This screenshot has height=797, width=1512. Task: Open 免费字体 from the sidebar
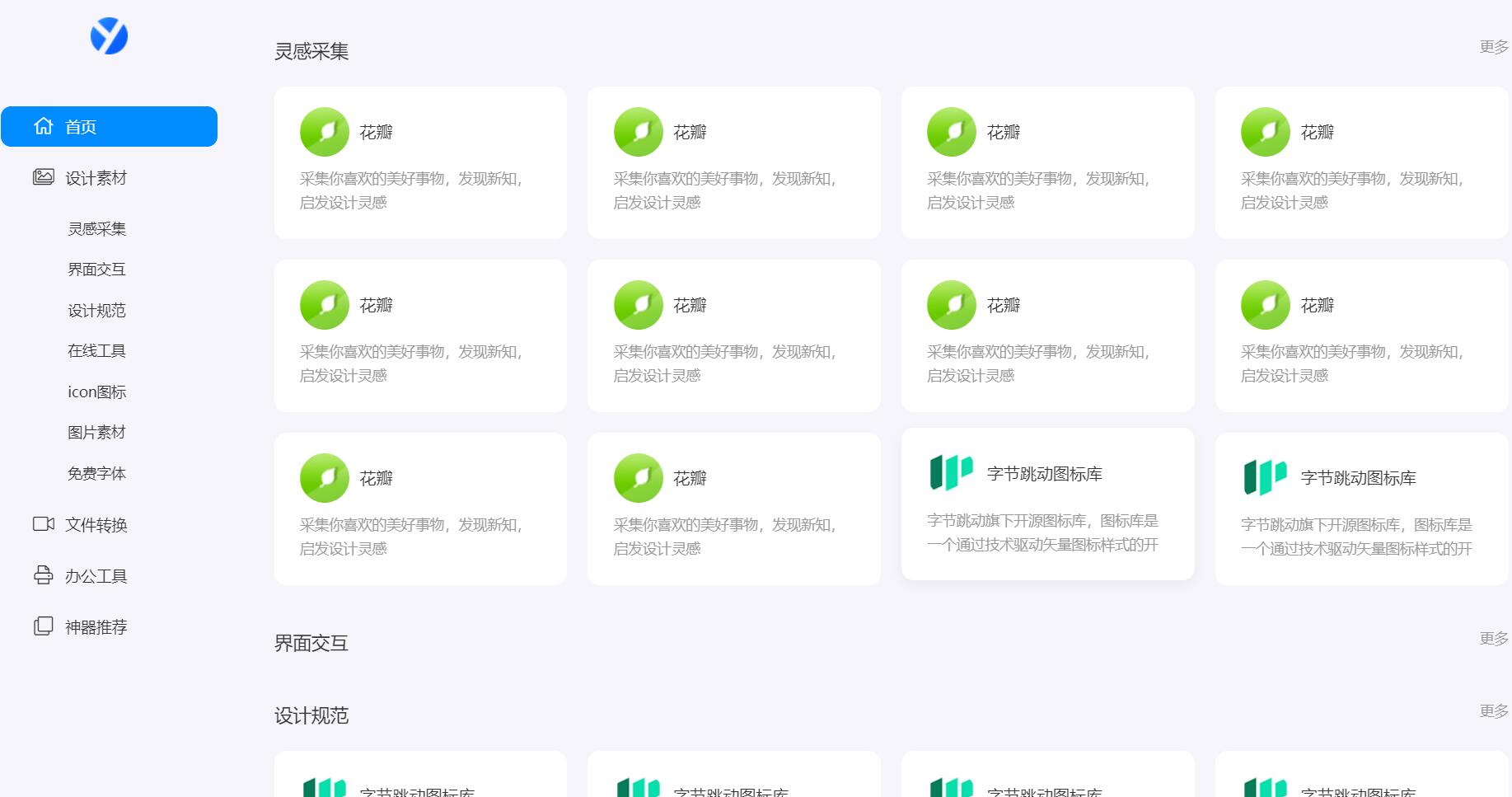(x=96, y=474)
